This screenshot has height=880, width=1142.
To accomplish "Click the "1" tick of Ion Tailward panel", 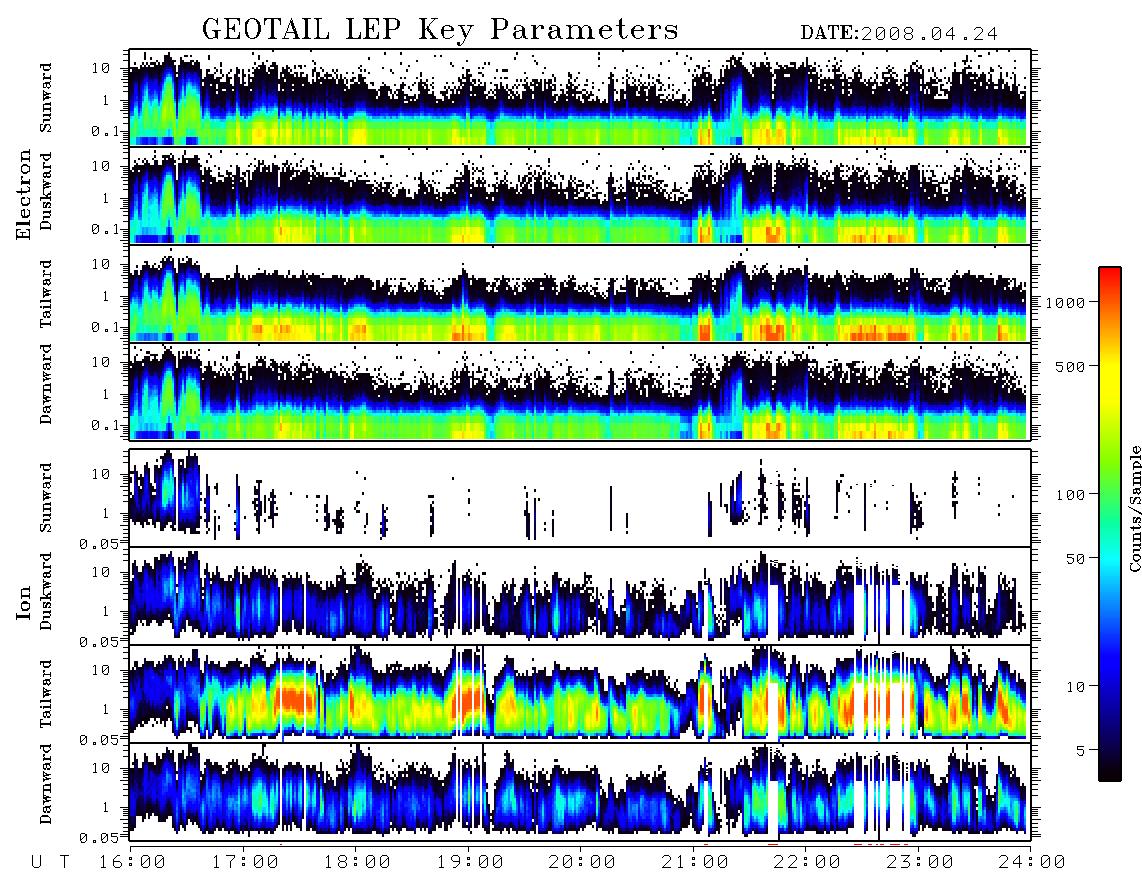I will [105, 709].
